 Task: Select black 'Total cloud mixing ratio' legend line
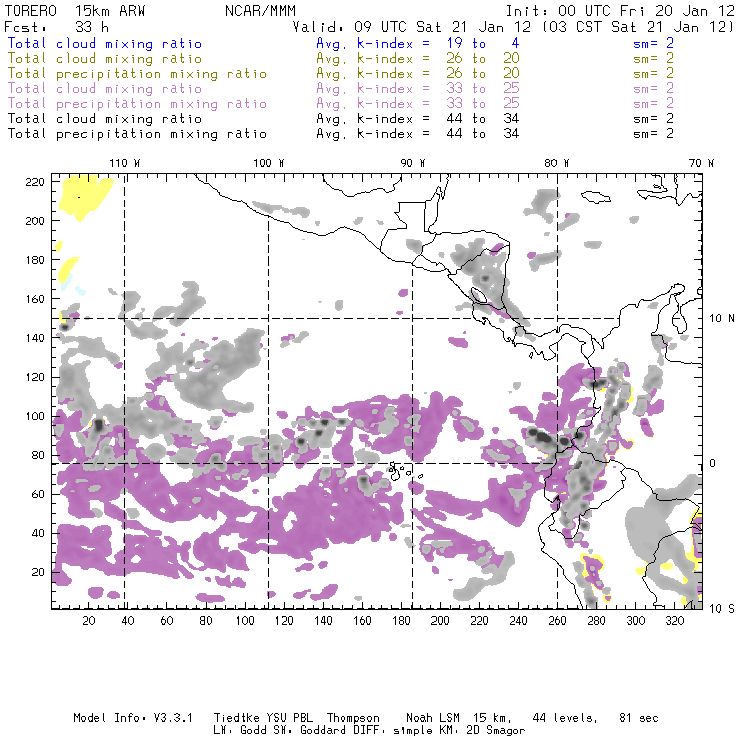click(105, 119)
